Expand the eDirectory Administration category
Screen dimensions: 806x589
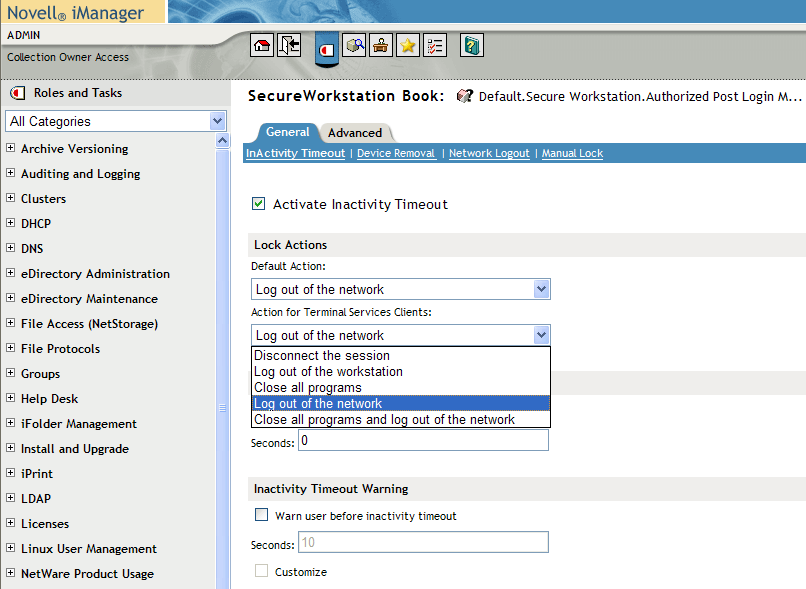click(x=11, y=273)
